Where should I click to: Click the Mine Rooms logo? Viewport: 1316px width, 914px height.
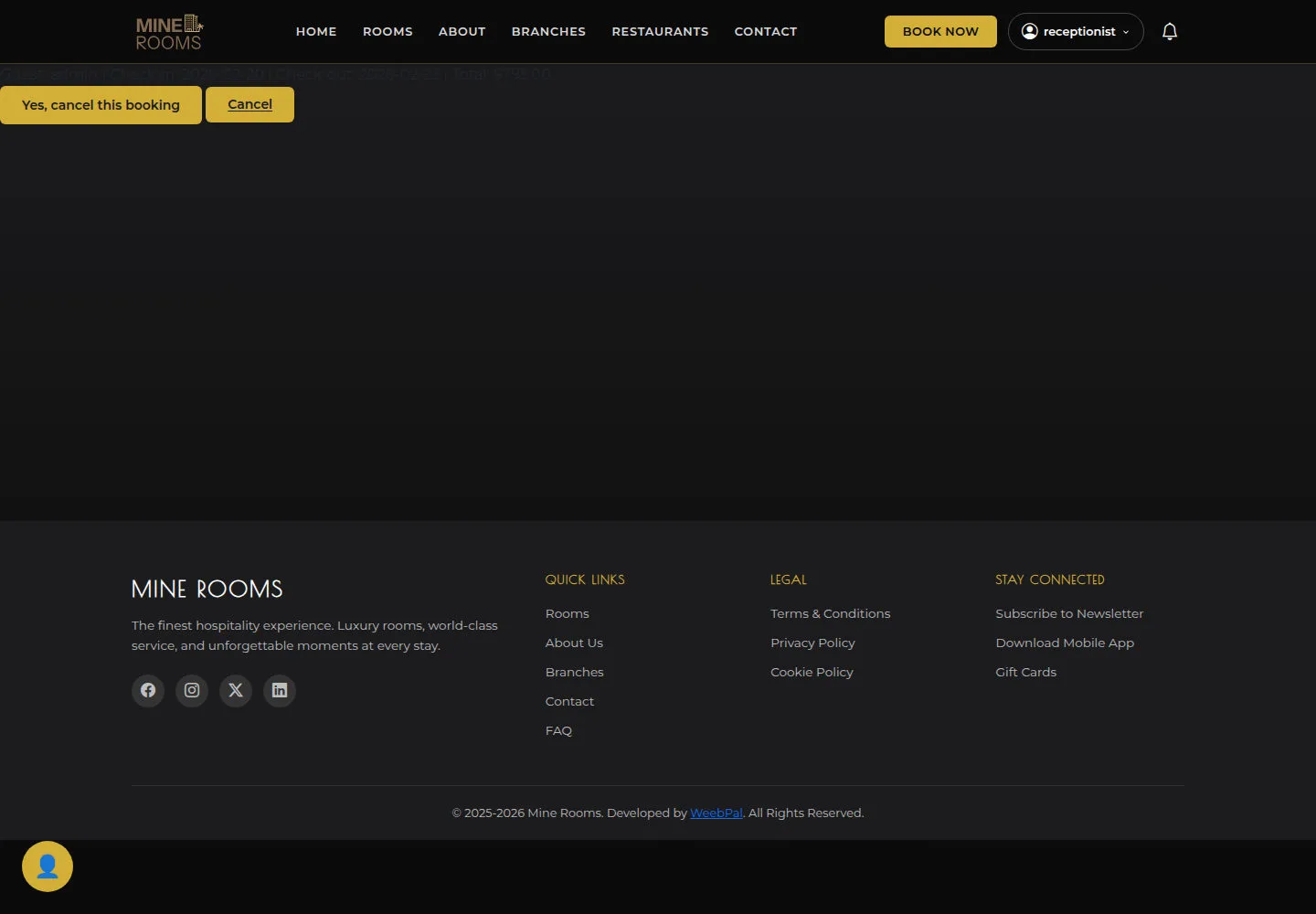click(x=169, y=32)
